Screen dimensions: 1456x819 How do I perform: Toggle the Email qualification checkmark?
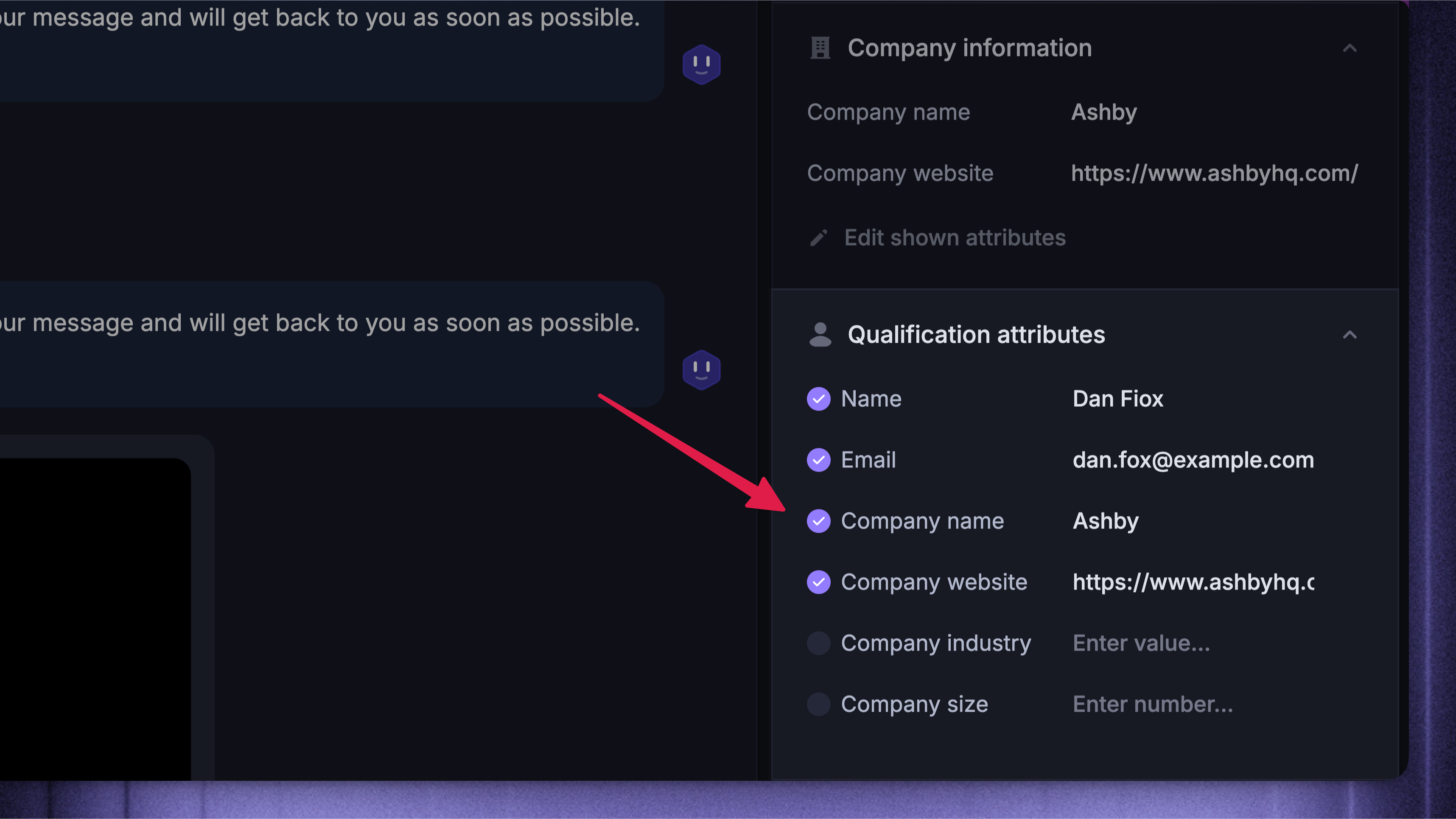(x=818, y=460)
